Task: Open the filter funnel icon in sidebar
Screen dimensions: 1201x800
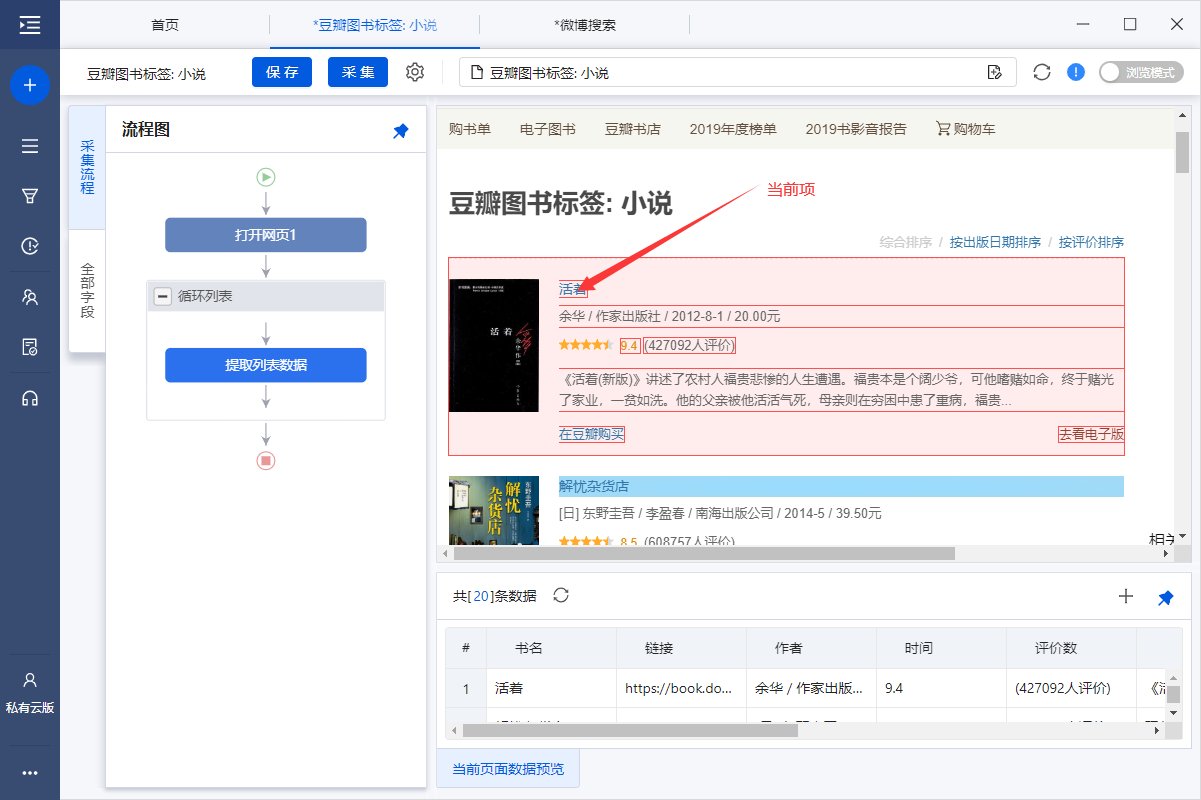Action: (x=30, y=196)
